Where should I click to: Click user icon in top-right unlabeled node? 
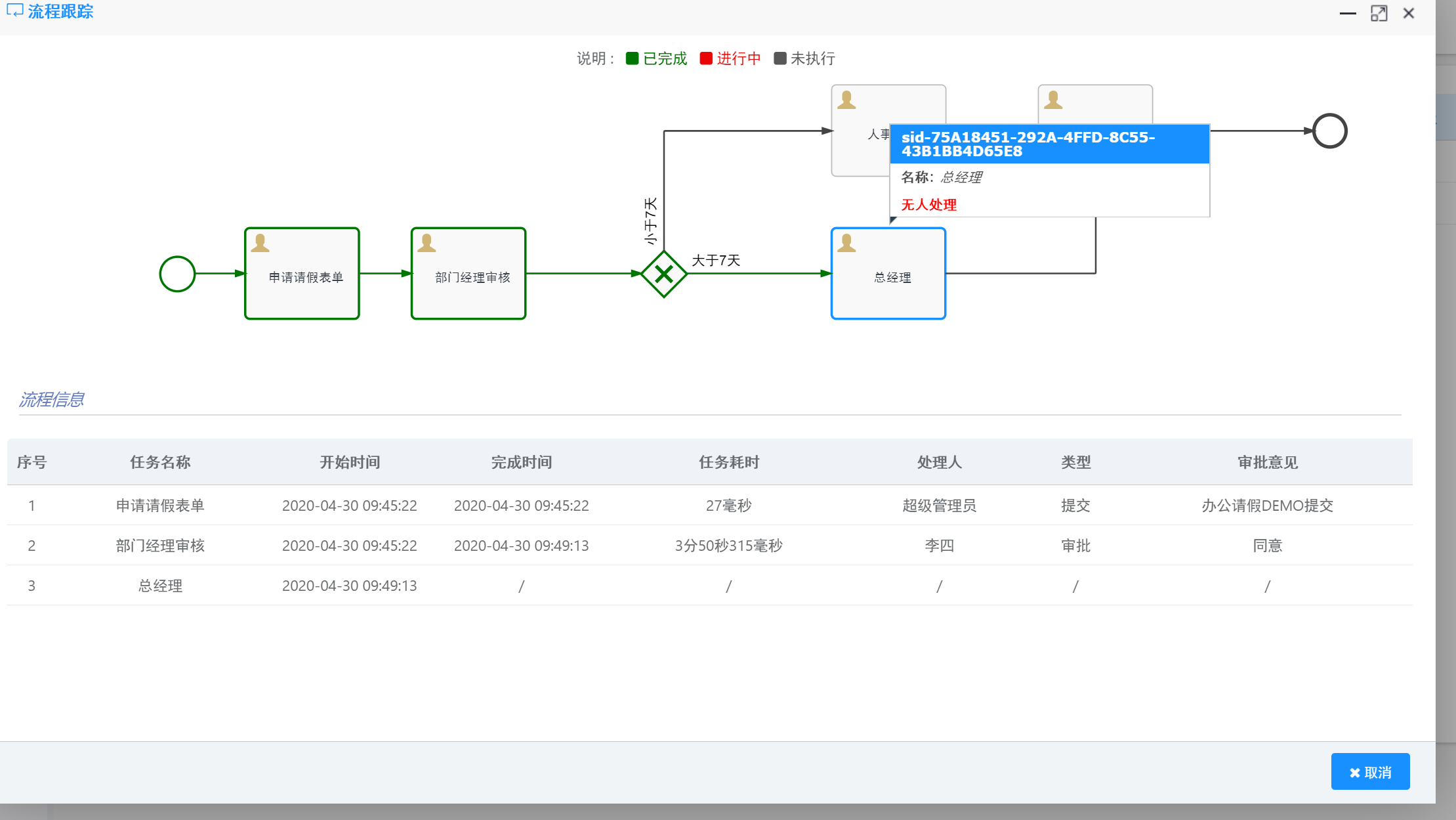[x=1053, y=100]
